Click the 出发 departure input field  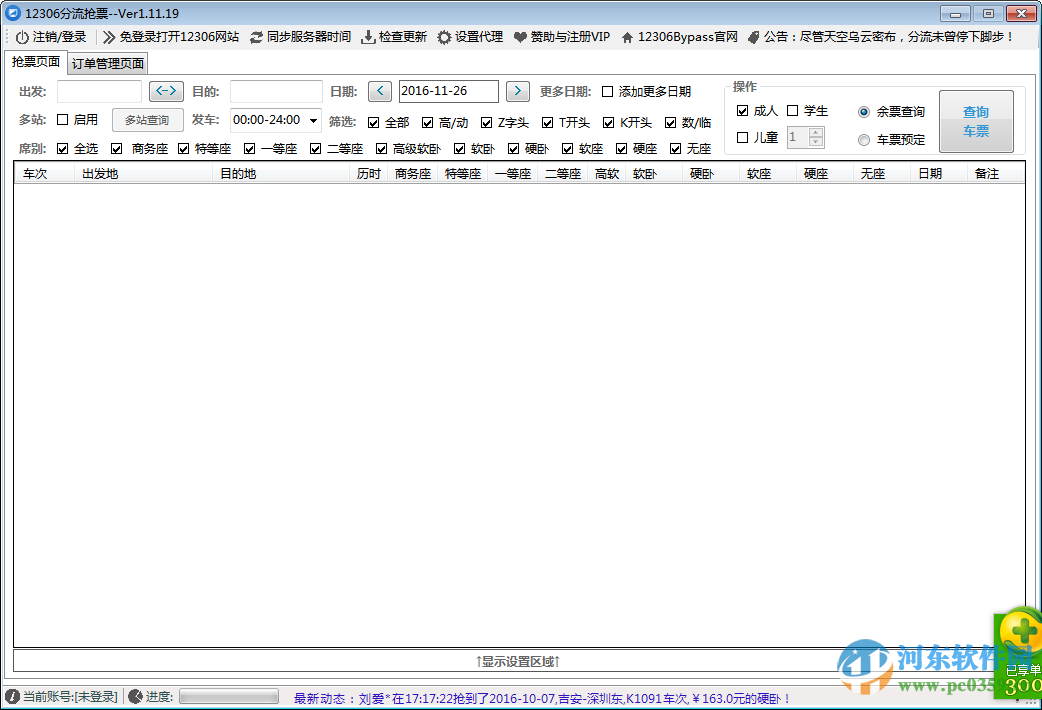[100, 91]
